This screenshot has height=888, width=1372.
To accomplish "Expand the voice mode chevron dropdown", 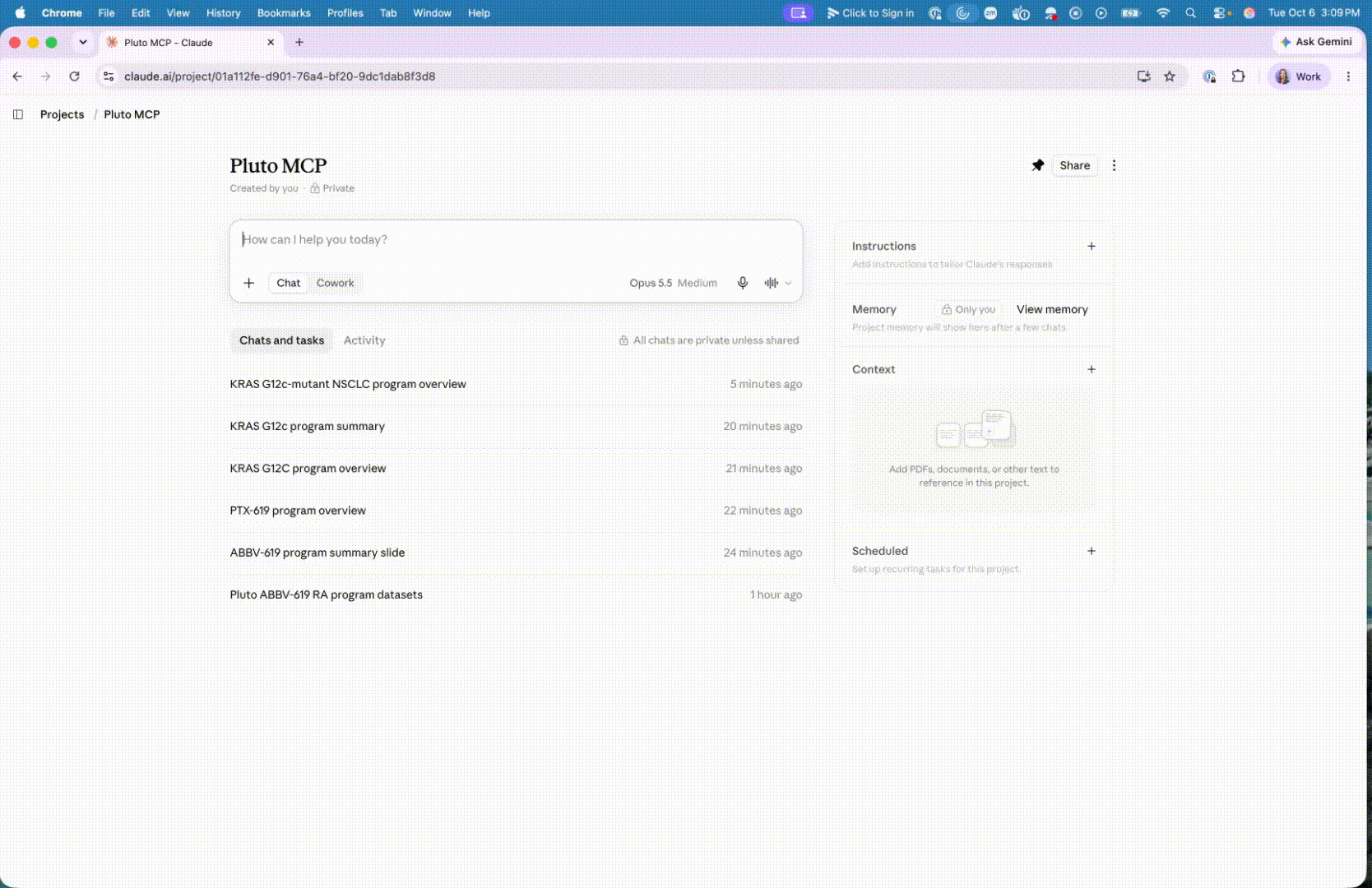I will [788, 283].
